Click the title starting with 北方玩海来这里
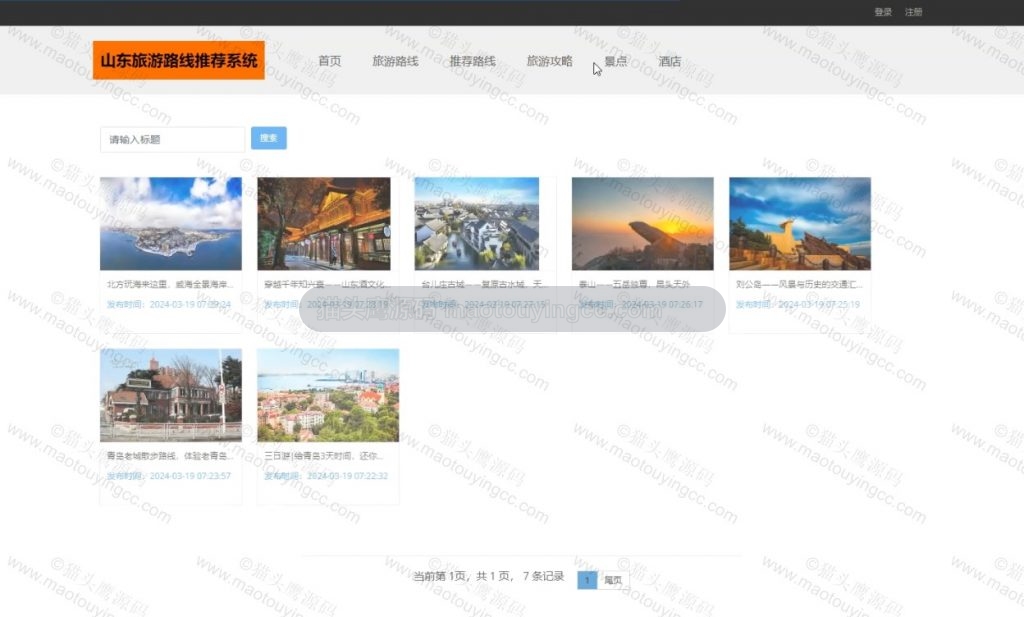 click(170, 284)
